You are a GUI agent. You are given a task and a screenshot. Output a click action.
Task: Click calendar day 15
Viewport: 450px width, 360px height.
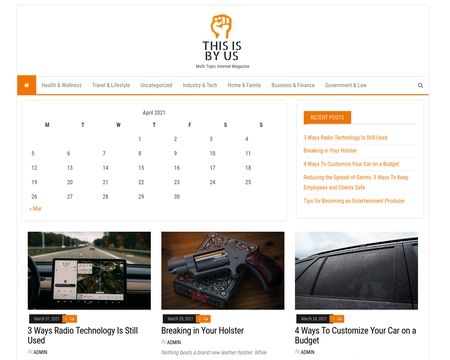pyautogui.click(x=141, y=168)
